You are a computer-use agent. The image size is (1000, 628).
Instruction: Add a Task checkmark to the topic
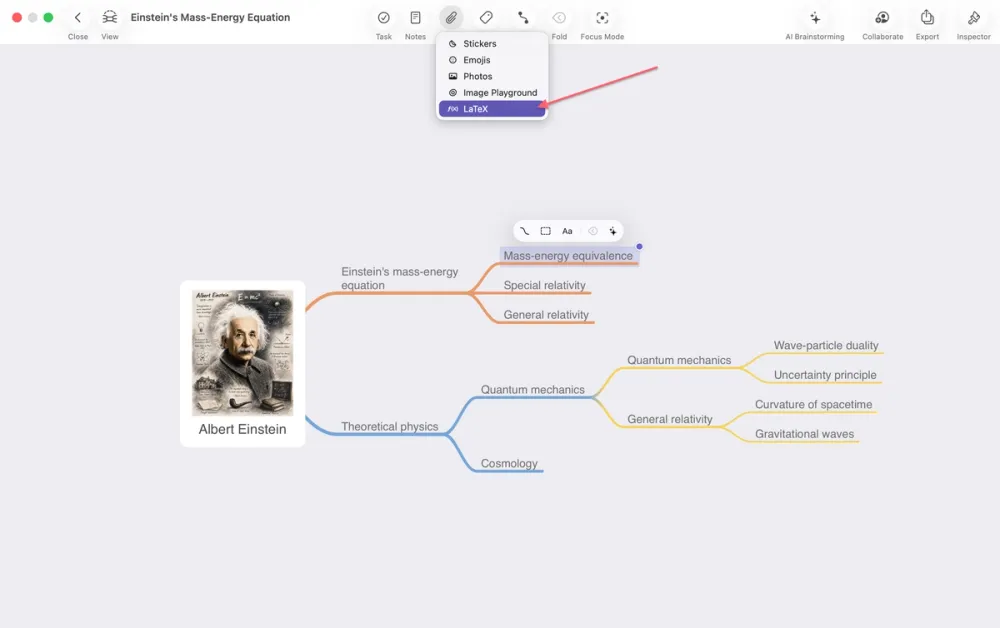click(x=383, y=18)
